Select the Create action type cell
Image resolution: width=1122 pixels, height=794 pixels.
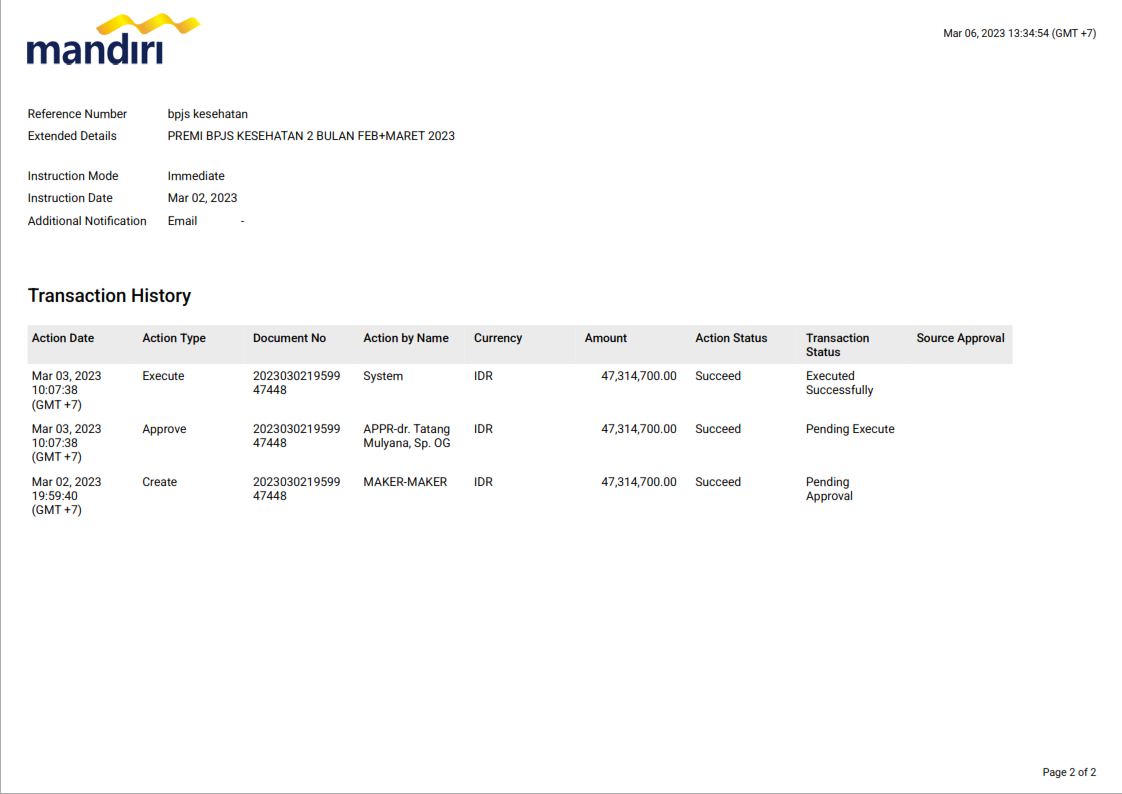159,482
